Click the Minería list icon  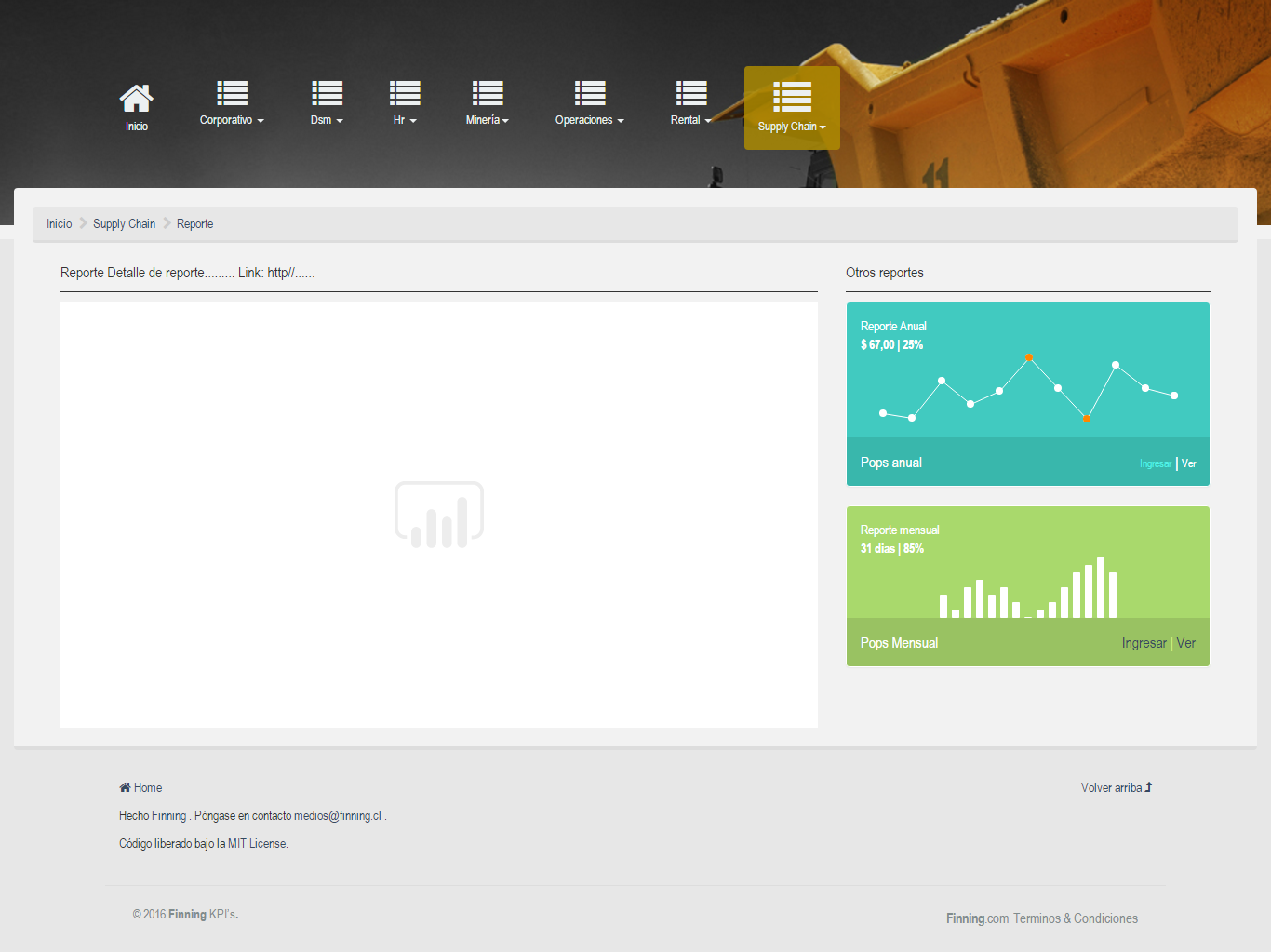click(487, 93)
